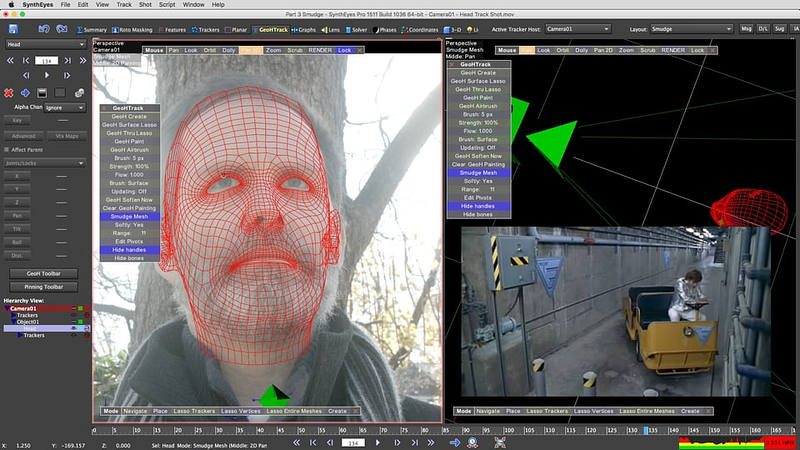Click the GeoH Toolbar button
The height and width of the screenshot is (450, 800).
(44, 272)
